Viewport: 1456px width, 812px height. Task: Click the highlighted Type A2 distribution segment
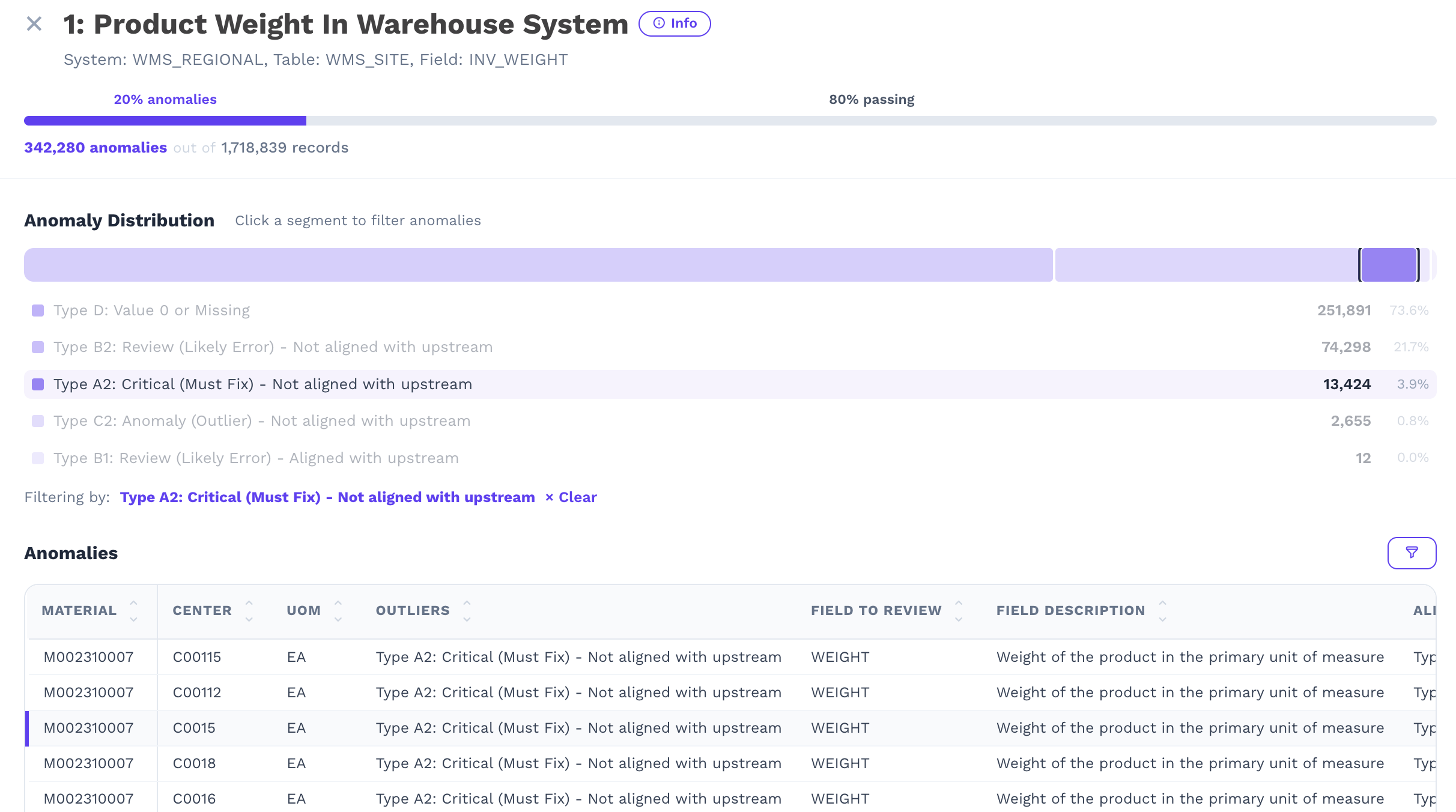(x=1388, y=265)
